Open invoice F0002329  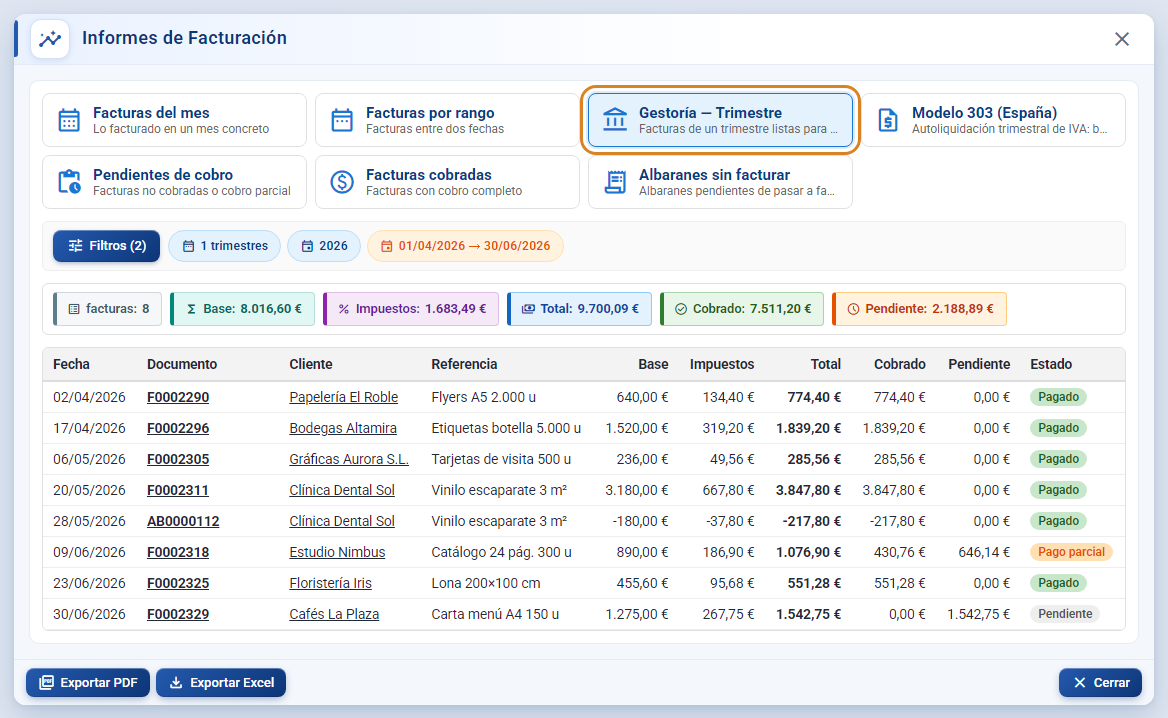[x=178, y=614]
